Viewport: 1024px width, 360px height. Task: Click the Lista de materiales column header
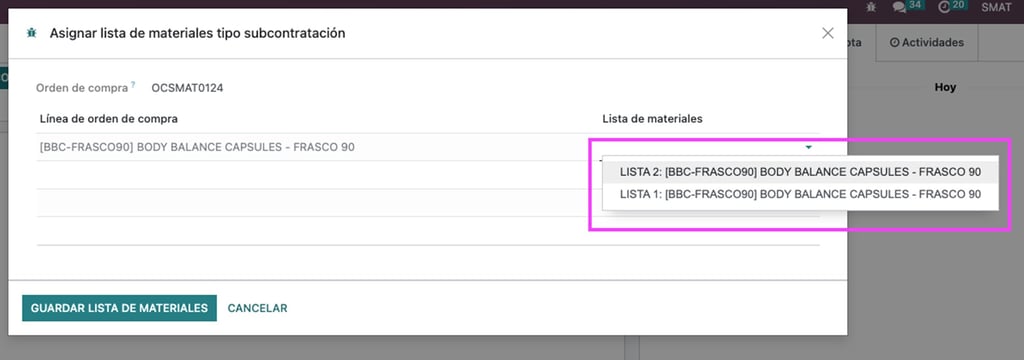pyautogui.click(x=652, y=119)
